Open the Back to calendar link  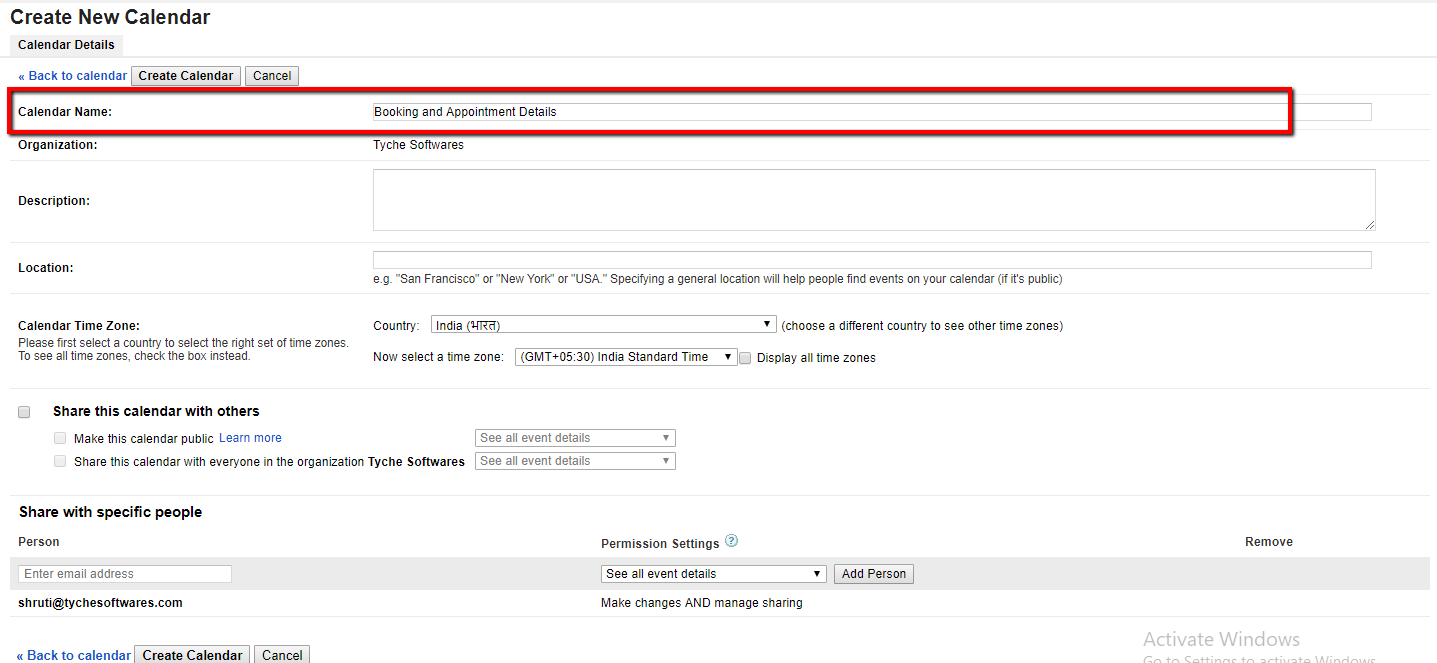[x=72, y=75]
